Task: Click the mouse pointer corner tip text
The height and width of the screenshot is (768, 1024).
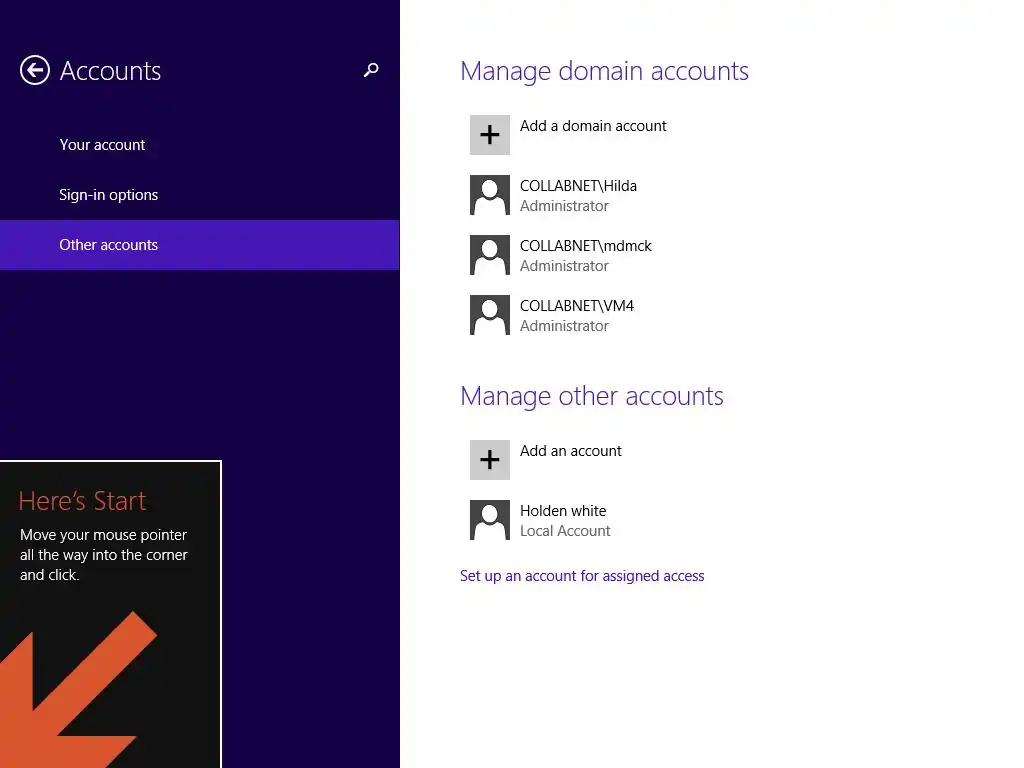Action: [x=104, y=554]
